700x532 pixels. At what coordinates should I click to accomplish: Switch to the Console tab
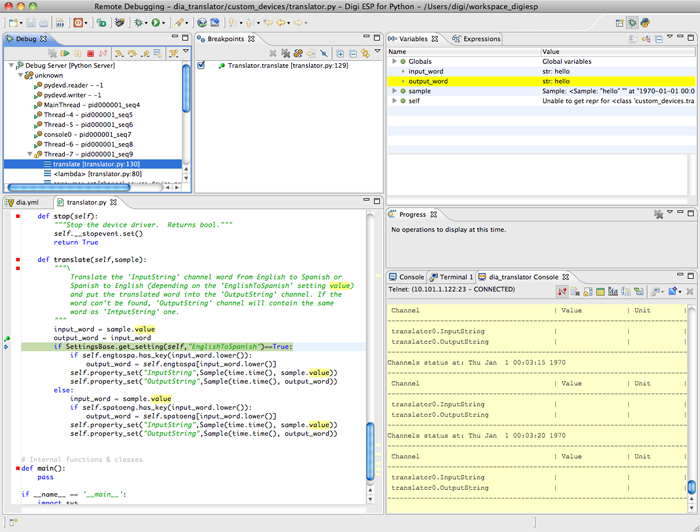(x=407, y=277)
